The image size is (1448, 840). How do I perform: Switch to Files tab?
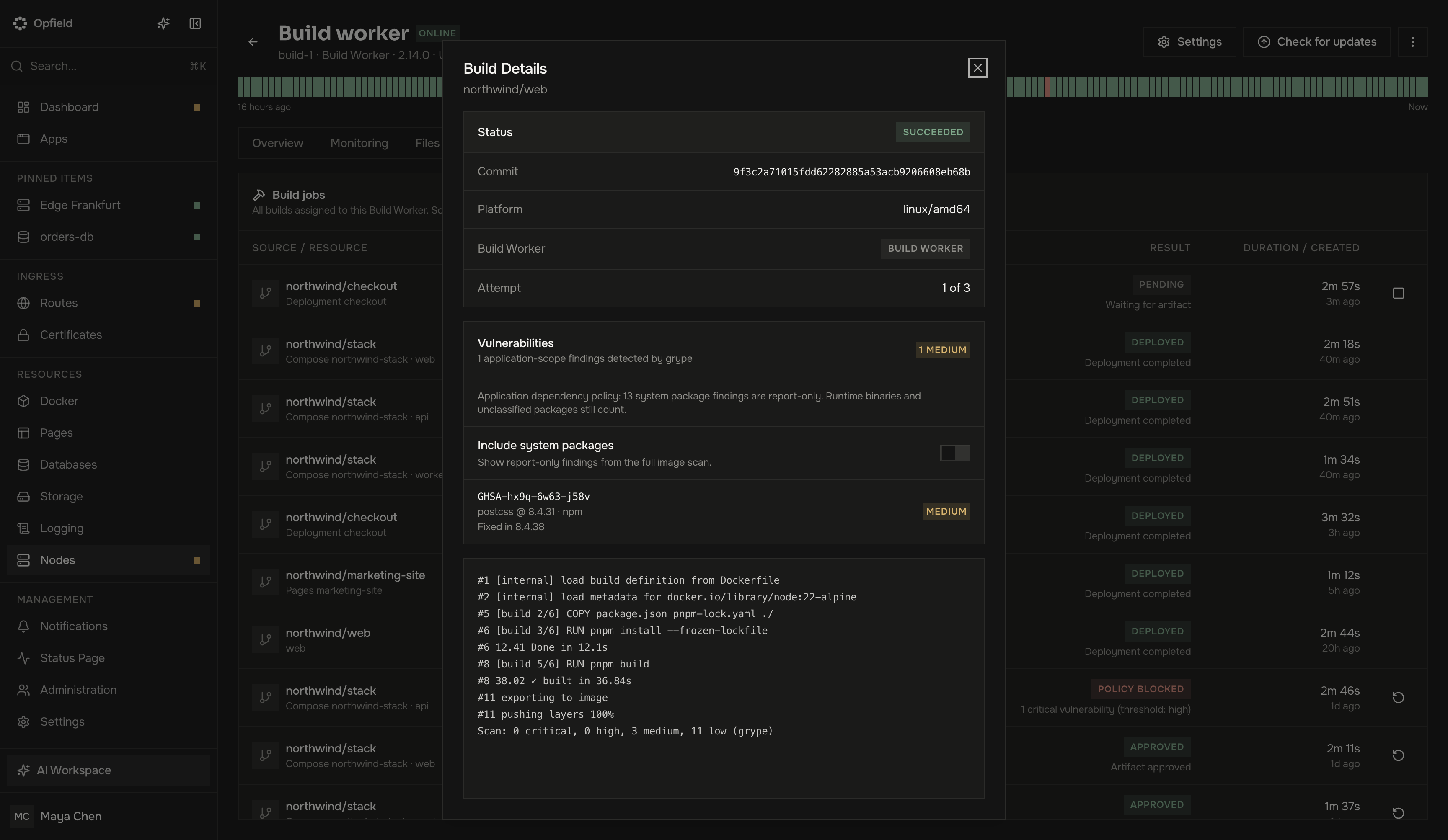(427, 143)
